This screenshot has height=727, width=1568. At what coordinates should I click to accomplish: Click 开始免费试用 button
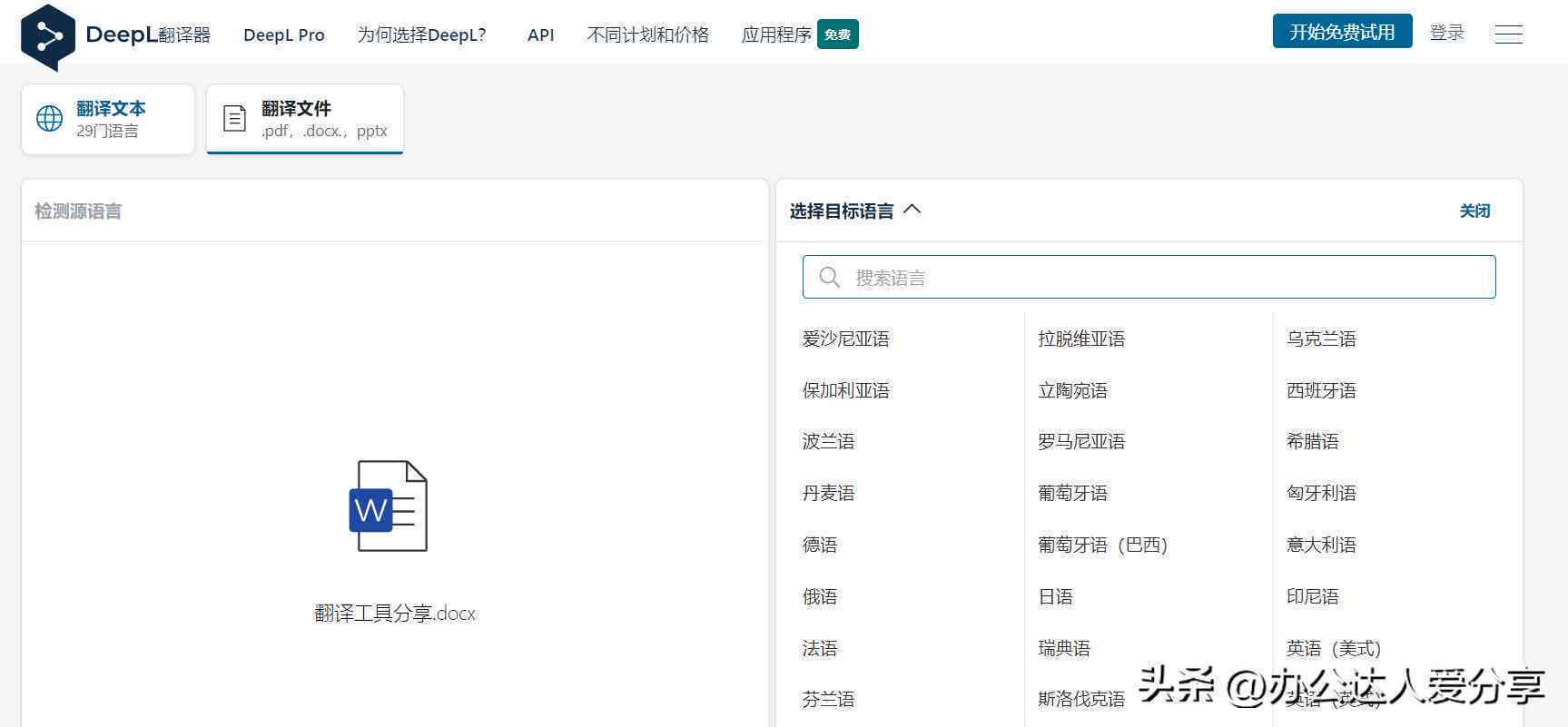click(1342, 32)
